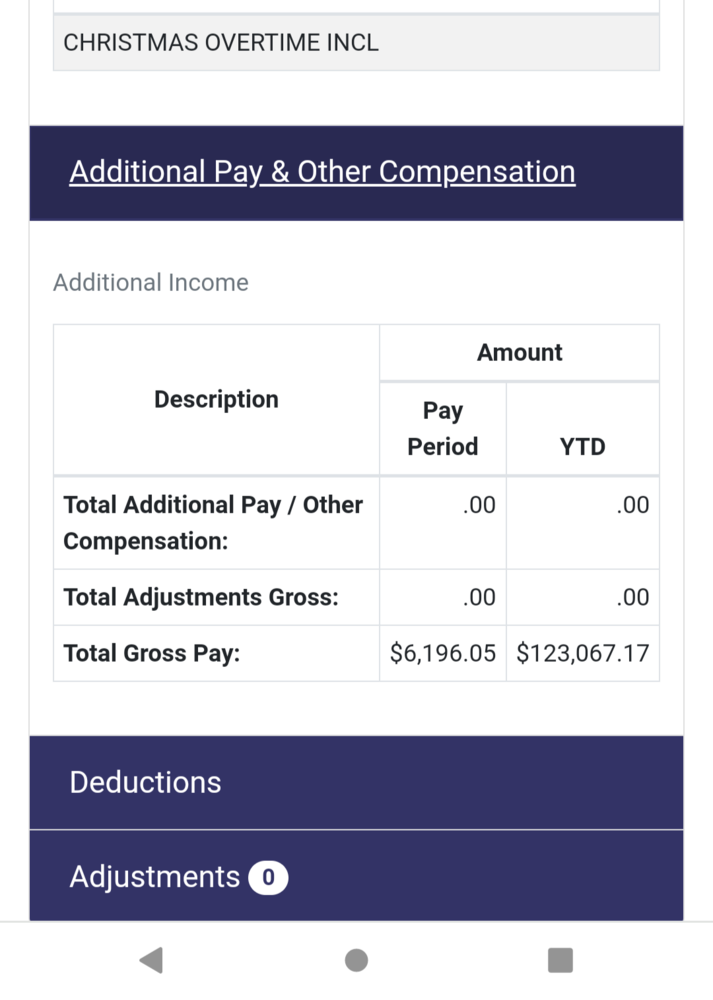The image size is (713, 1000).
Task: Expand the Adjustments section header
Action: [155, 877]
